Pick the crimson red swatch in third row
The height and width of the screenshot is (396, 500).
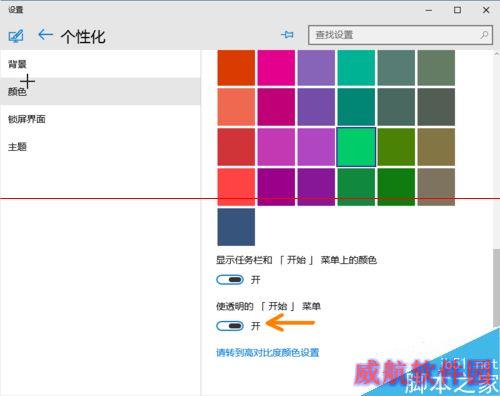236,147
